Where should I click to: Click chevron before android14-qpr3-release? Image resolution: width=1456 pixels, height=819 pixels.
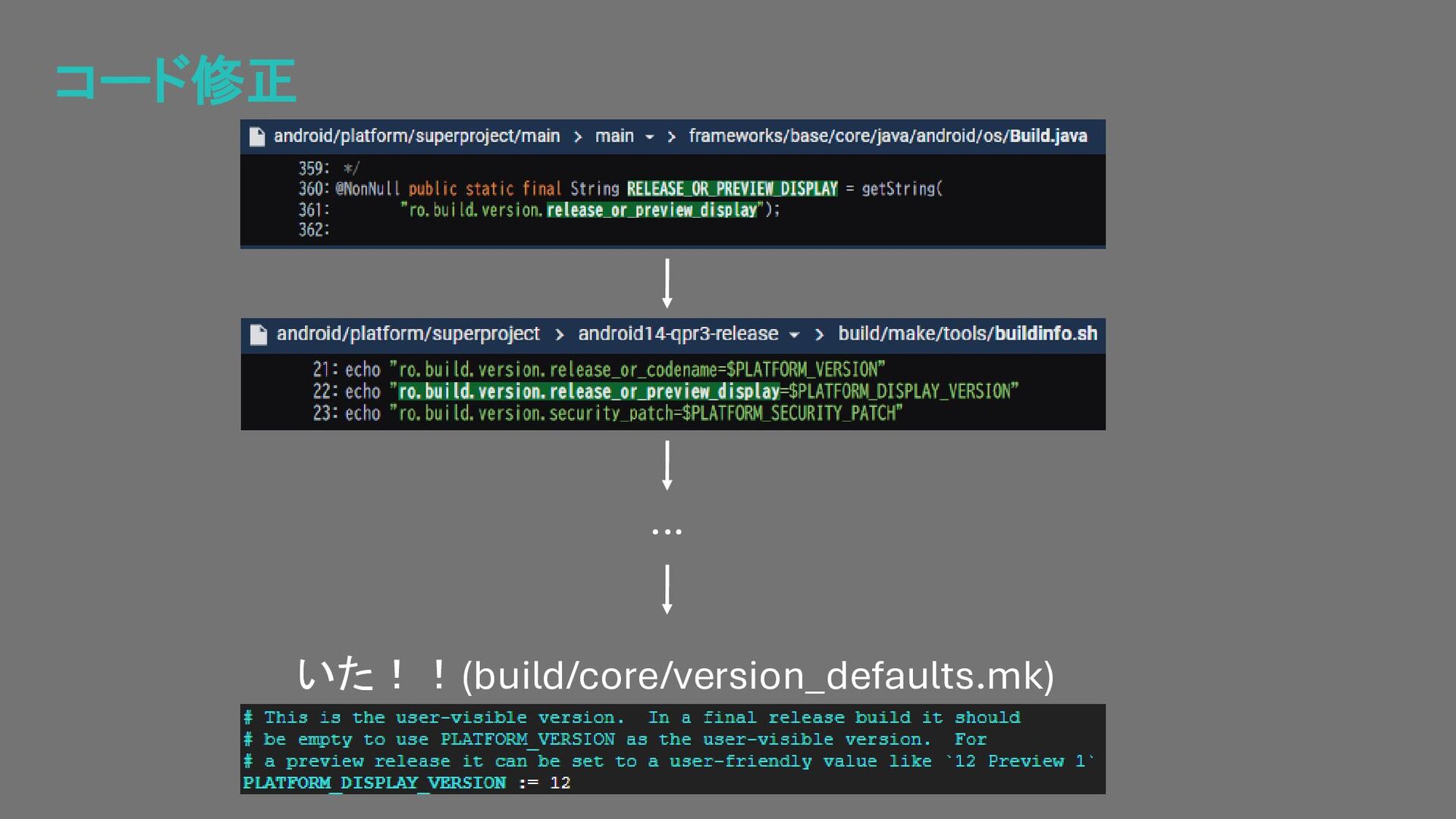click(x=559, y=335)
